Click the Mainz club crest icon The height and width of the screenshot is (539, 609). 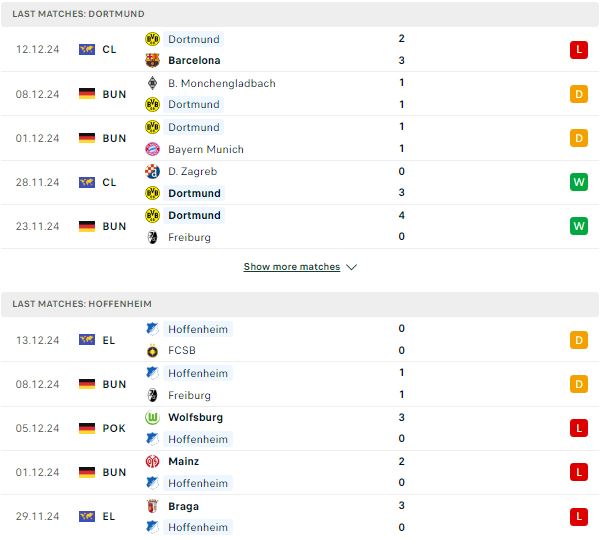coord(152,461)
